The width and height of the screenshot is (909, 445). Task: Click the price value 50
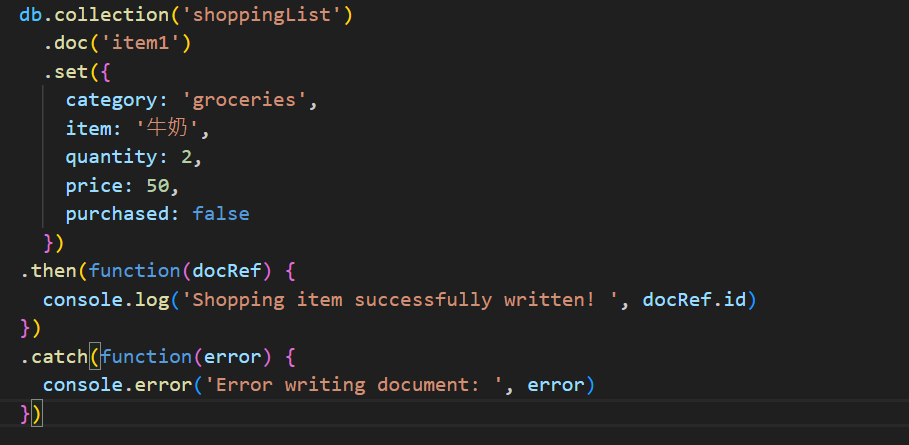[158, 185]
